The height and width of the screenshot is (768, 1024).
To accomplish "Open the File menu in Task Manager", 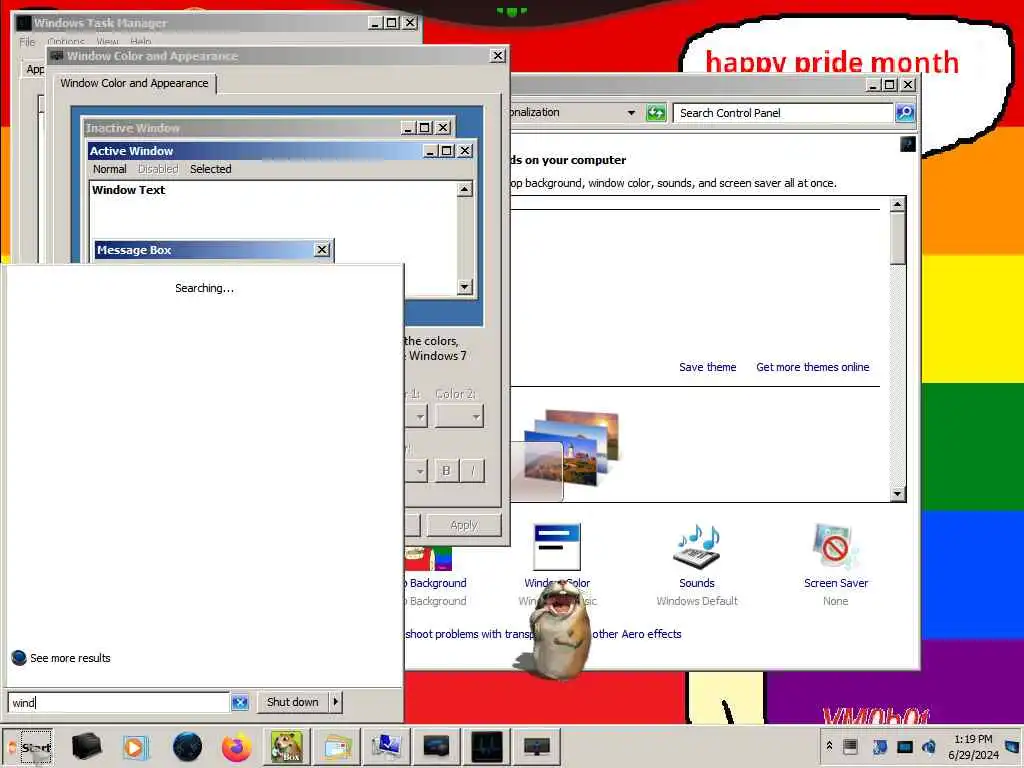I will (x=27, y=42).
